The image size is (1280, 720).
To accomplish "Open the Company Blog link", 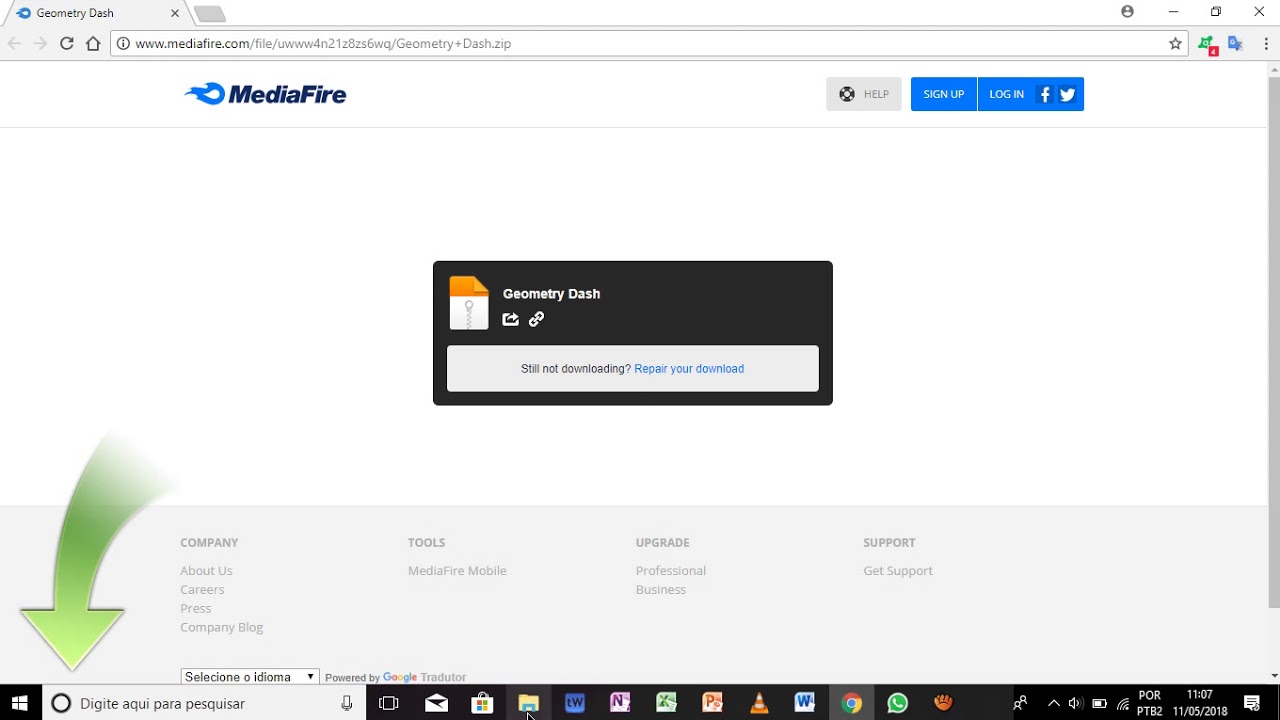I will [222, 627].
